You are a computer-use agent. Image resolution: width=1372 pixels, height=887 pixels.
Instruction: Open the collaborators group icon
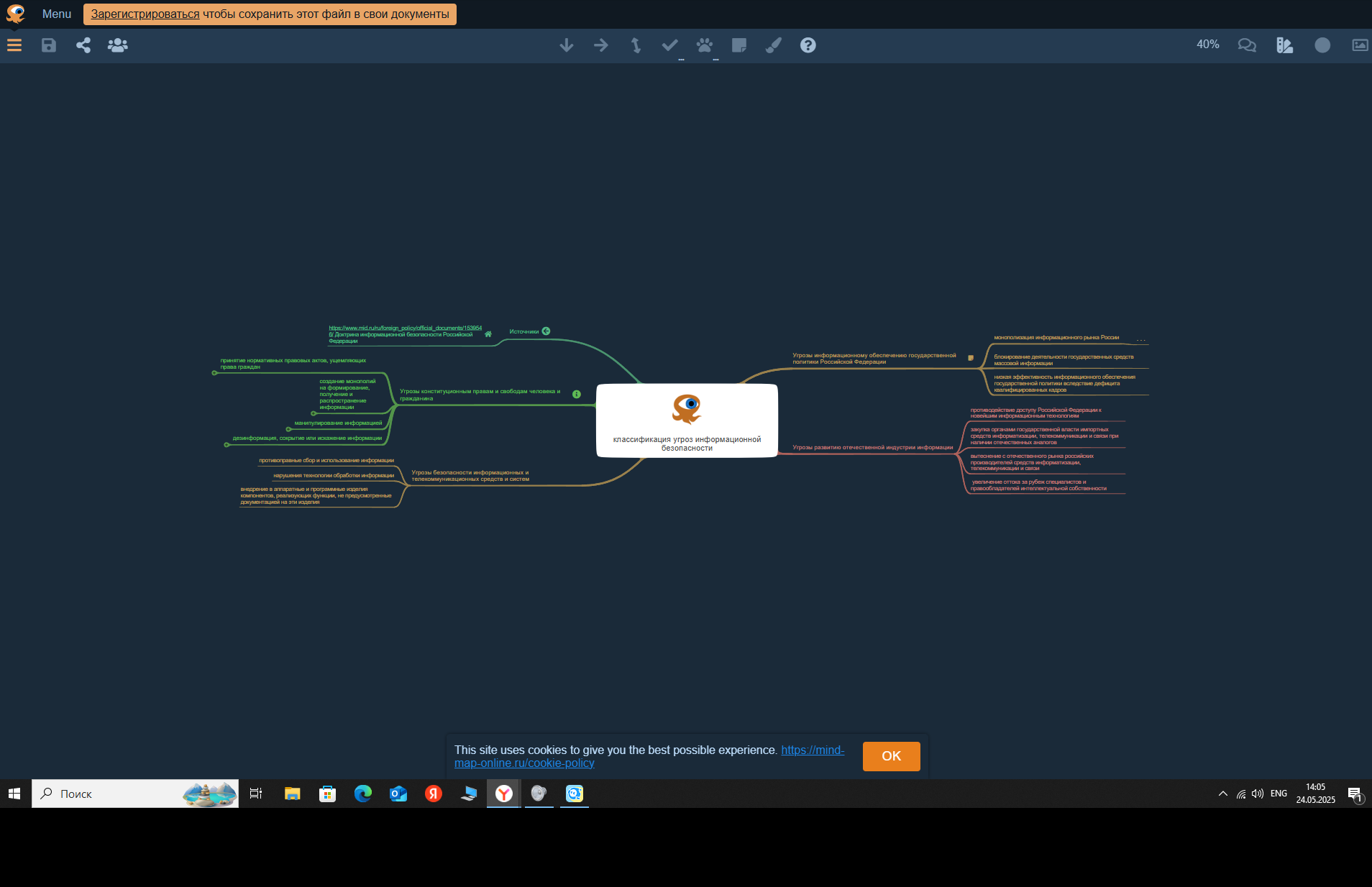(x=117, y=45)
